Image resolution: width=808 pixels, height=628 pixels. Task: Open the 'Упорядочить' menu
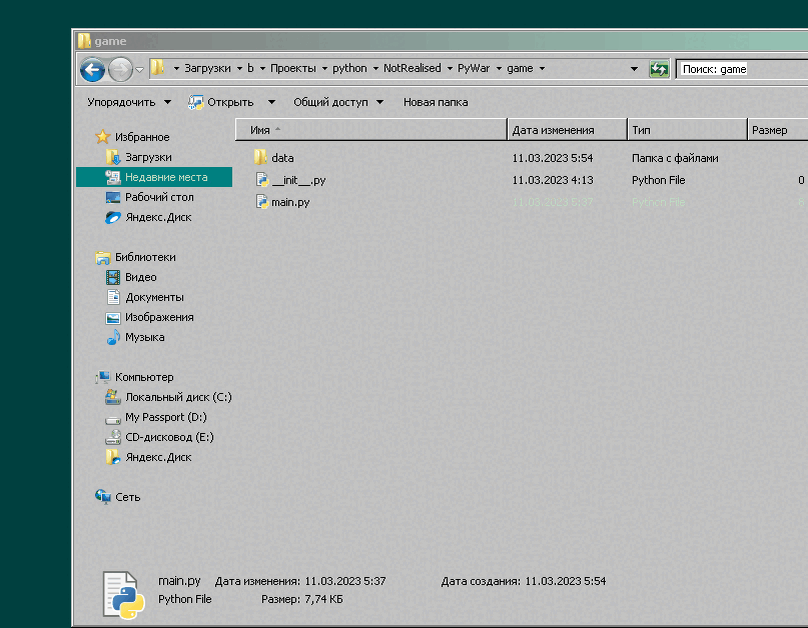coord(129,102)
